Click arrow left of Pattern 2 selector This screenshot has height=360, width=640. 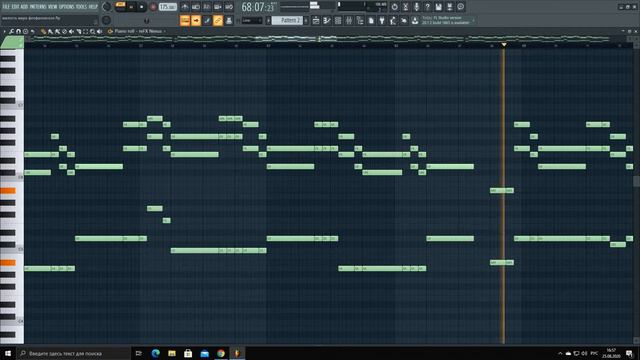[268, 20]
